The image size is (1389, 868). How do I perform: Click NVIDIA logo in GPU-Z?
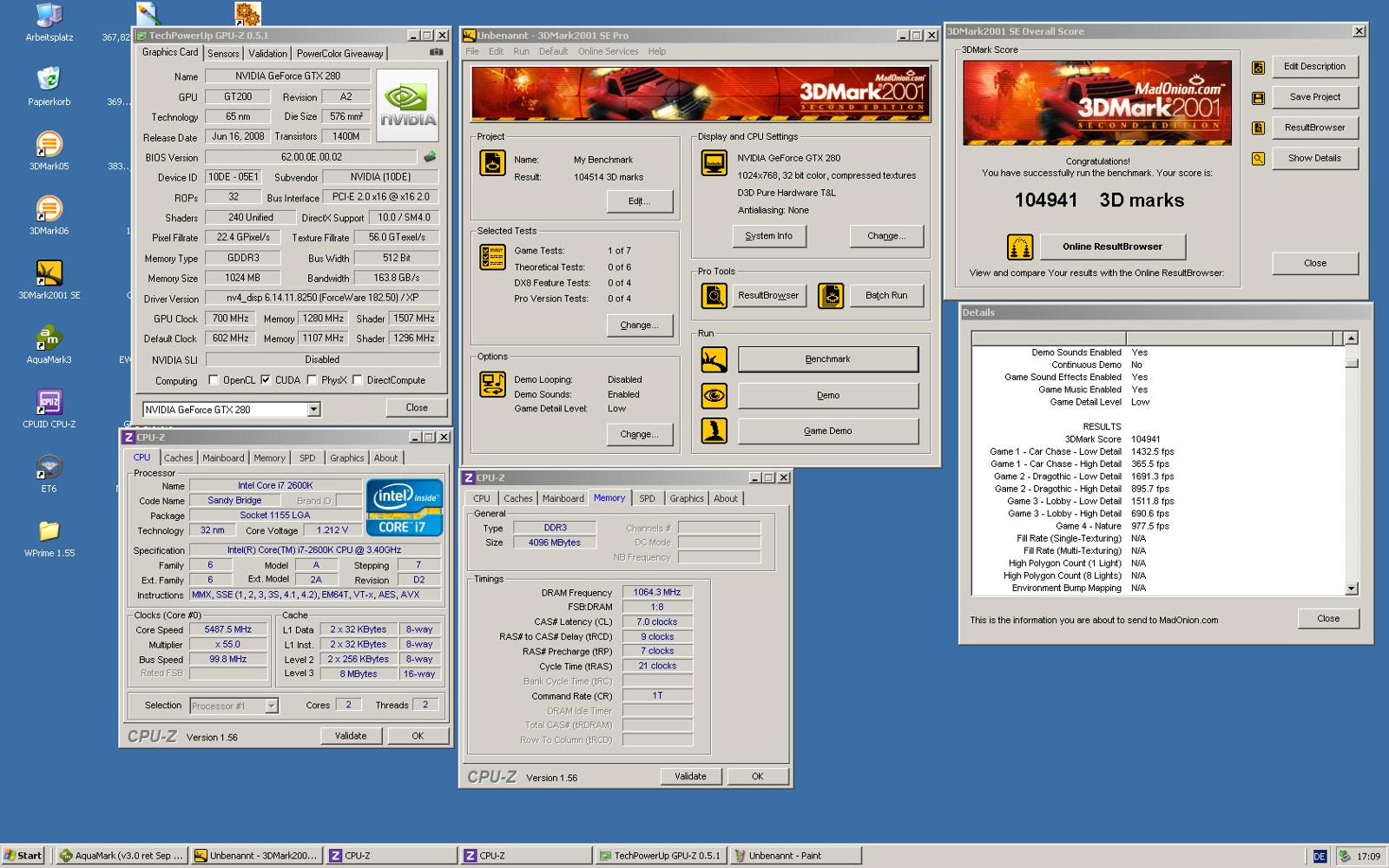pos(407,106)
